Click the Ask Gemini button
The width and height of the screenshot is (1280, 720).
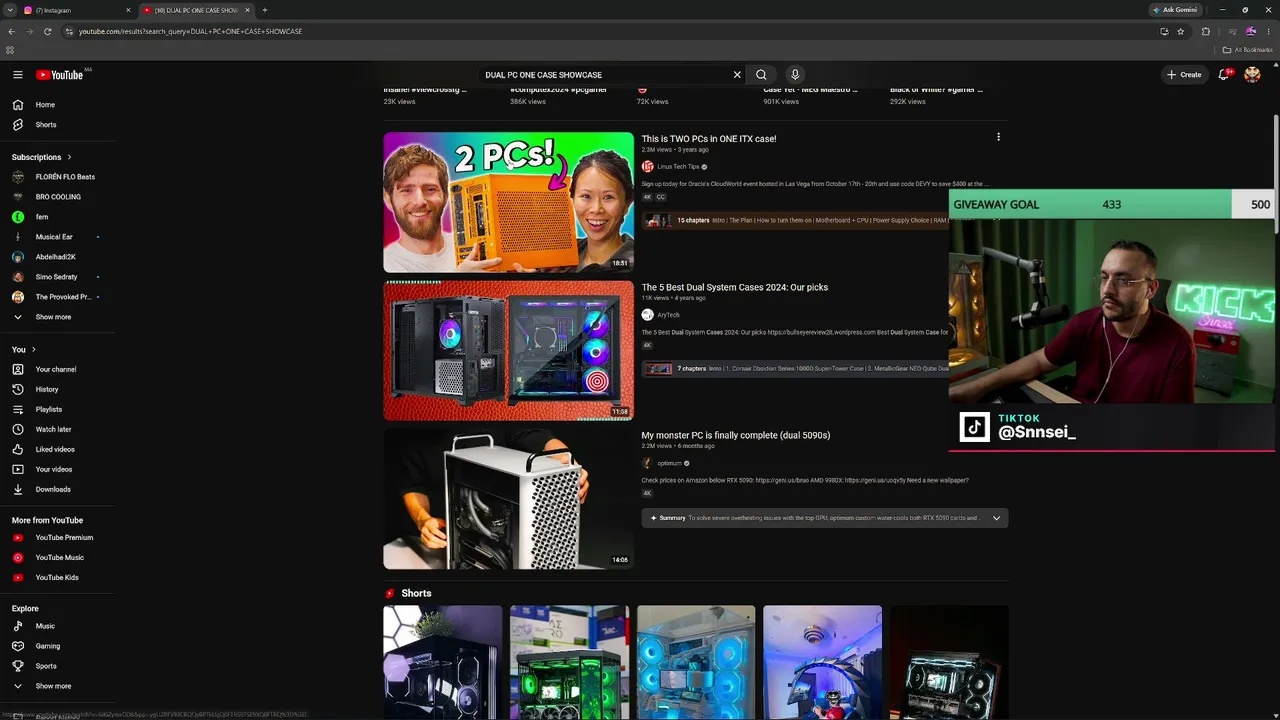click(1175, 10)
